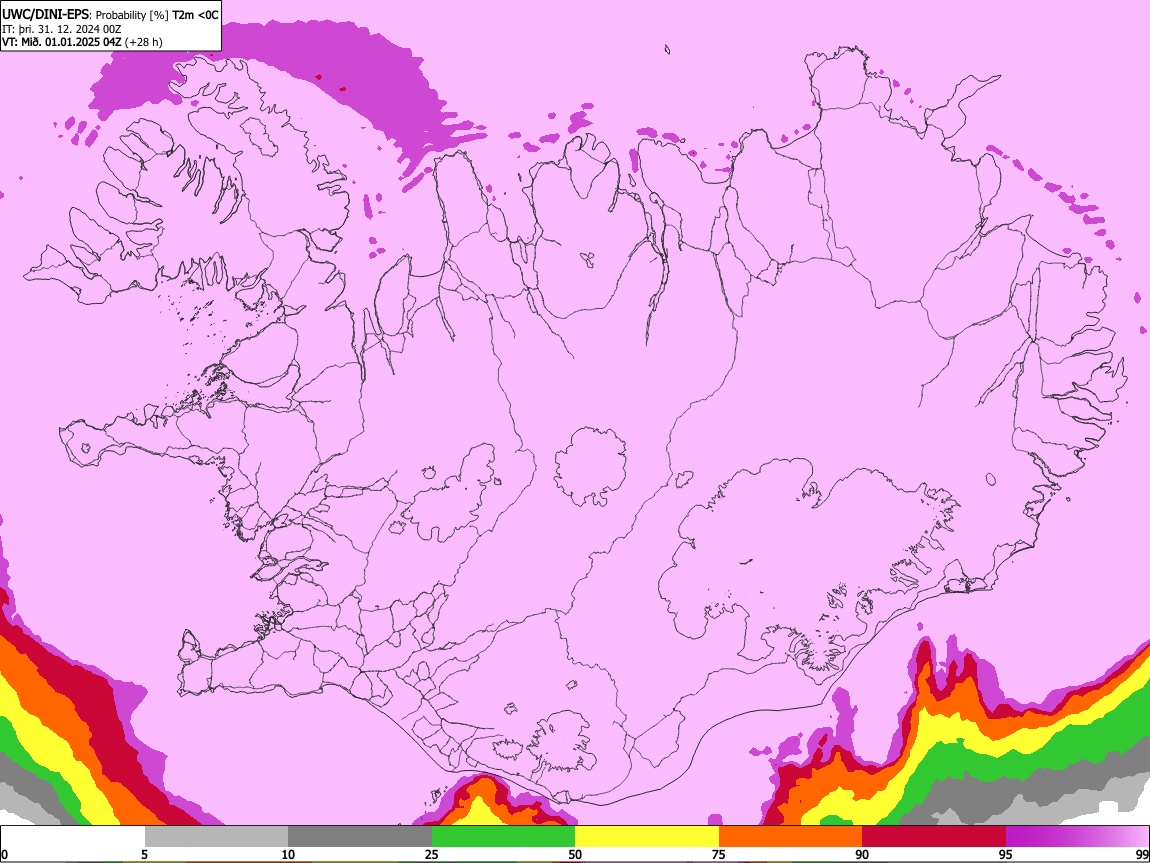Click the purple gradient 95–99 legend band
Viewport: 1150px width, 863px height.
pyautogui.click(x=1077, y=837)
